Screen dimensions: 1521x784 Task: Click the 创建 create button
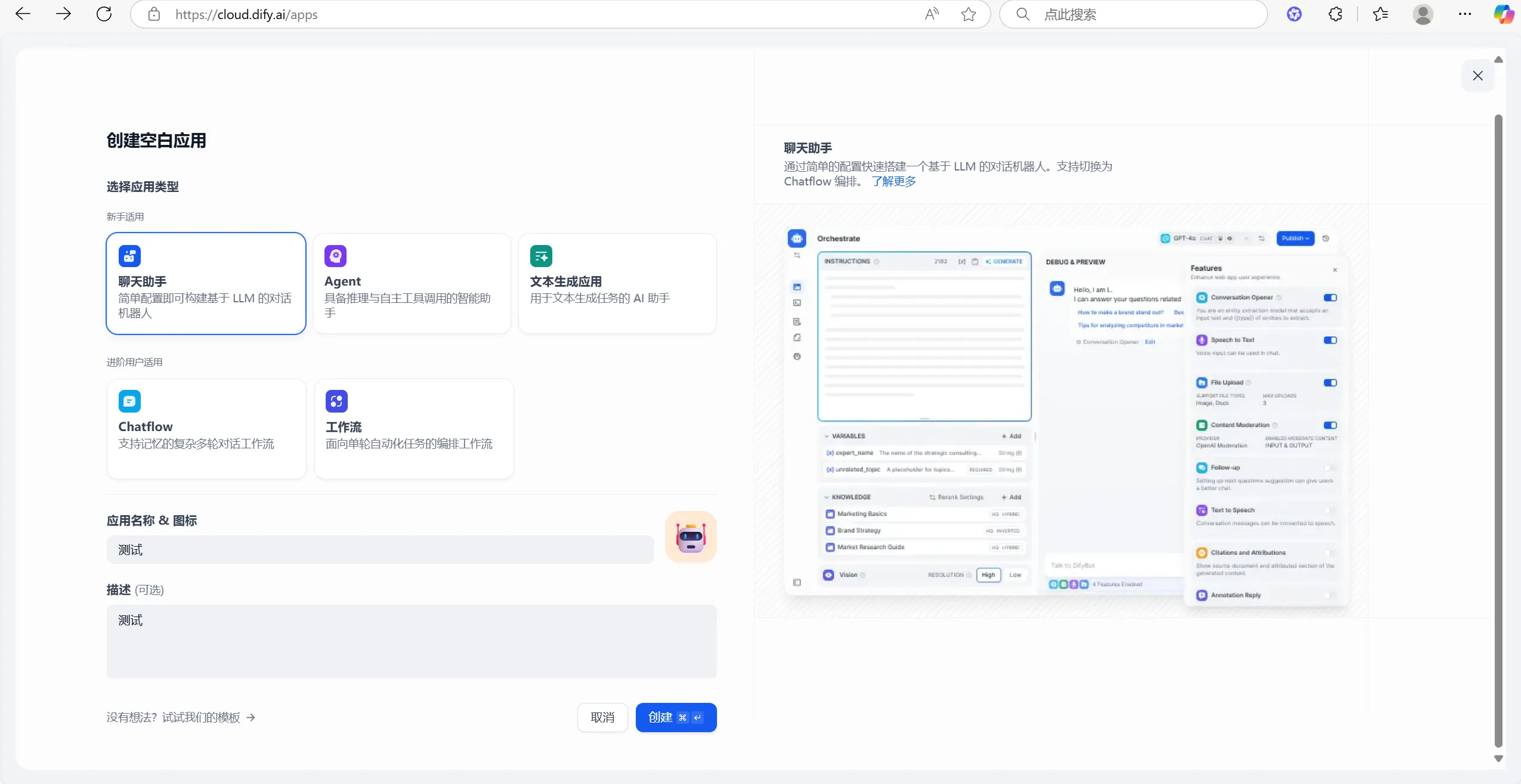pyautogui.click(x=675, y=717)
